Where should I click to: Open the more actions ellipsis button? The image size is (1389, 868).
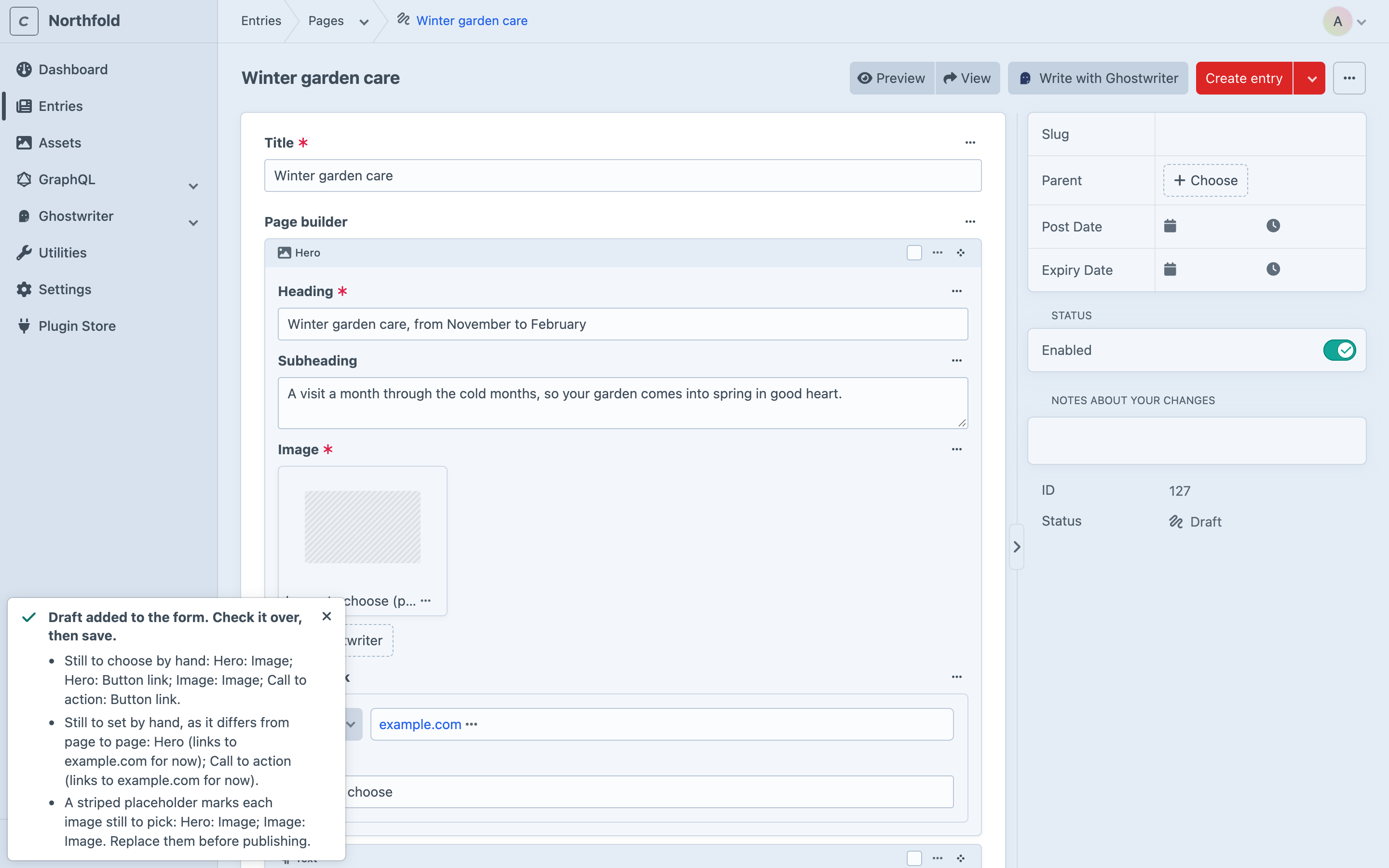point(1349,78)
